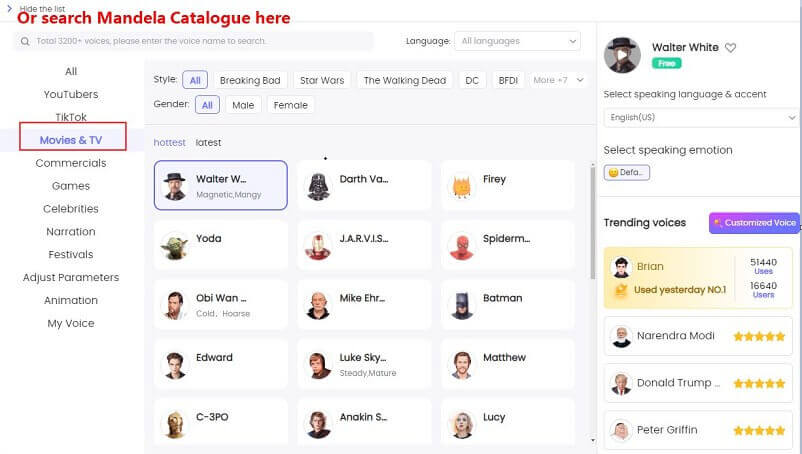The width and height of the screenshot is (802, 454).
Task: Select the All gender filter
Action: pyautogui.click(x=207, y=105)
